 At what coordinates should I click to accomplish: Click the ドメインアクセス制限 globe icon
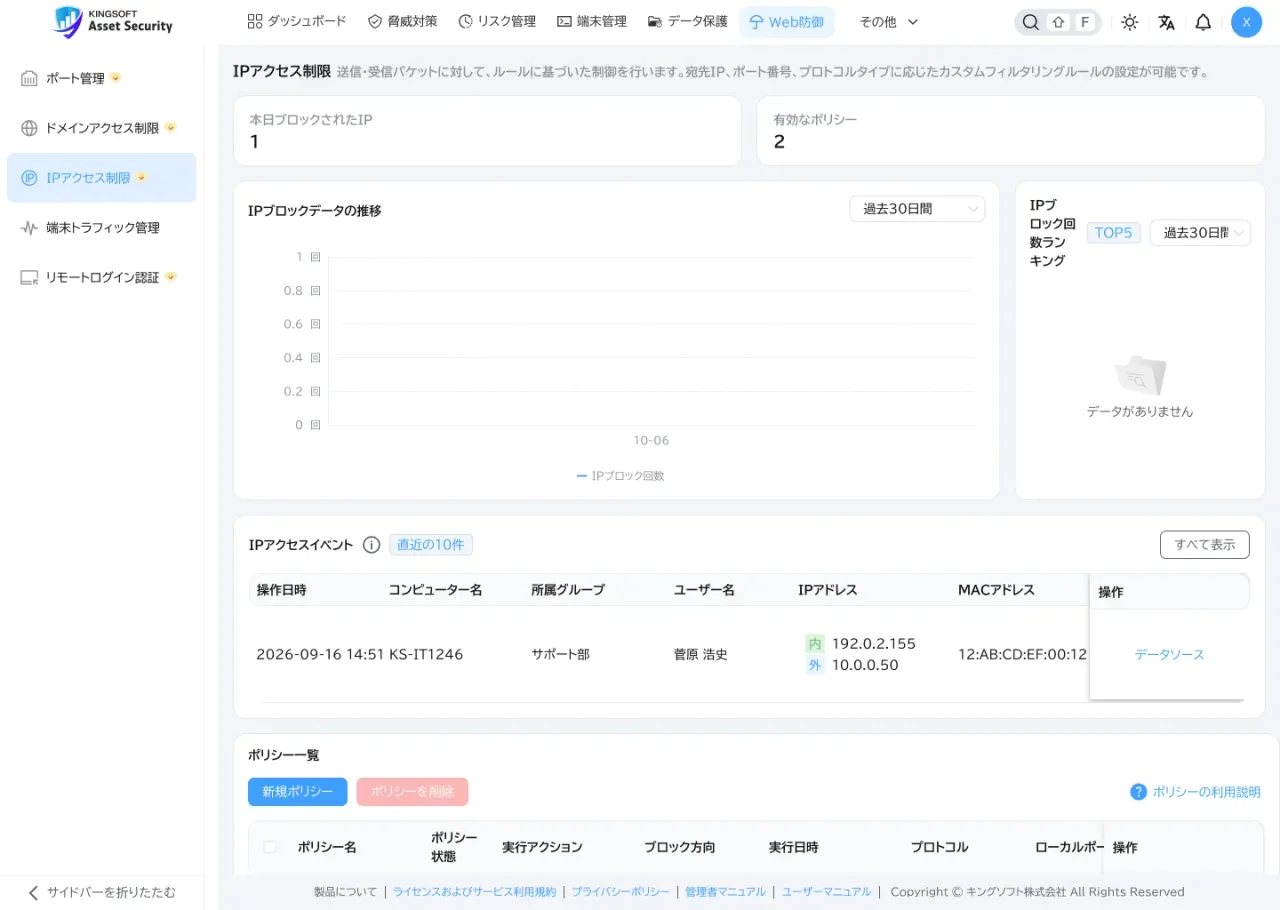(x=29, y=128)
